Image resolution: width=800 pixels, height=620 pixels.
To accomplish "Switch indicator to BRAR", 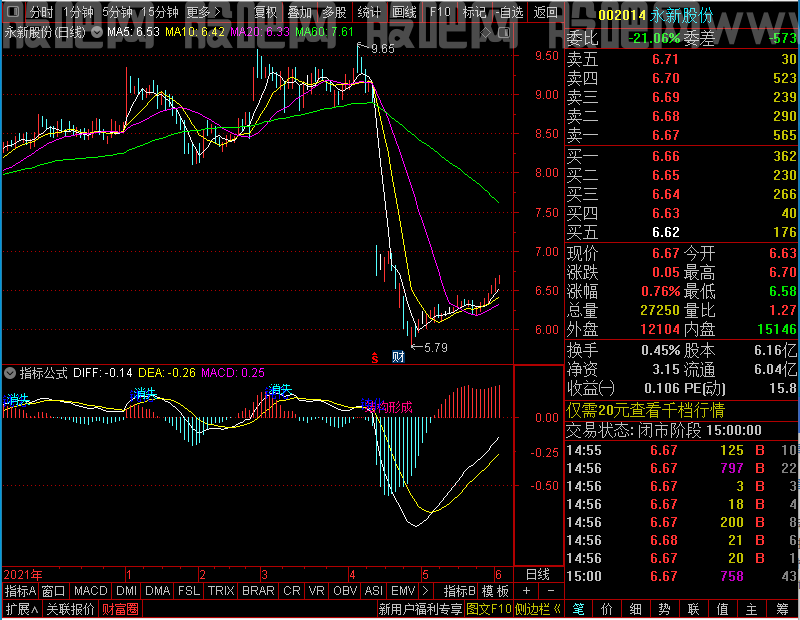I will click(x=258, y=591).
